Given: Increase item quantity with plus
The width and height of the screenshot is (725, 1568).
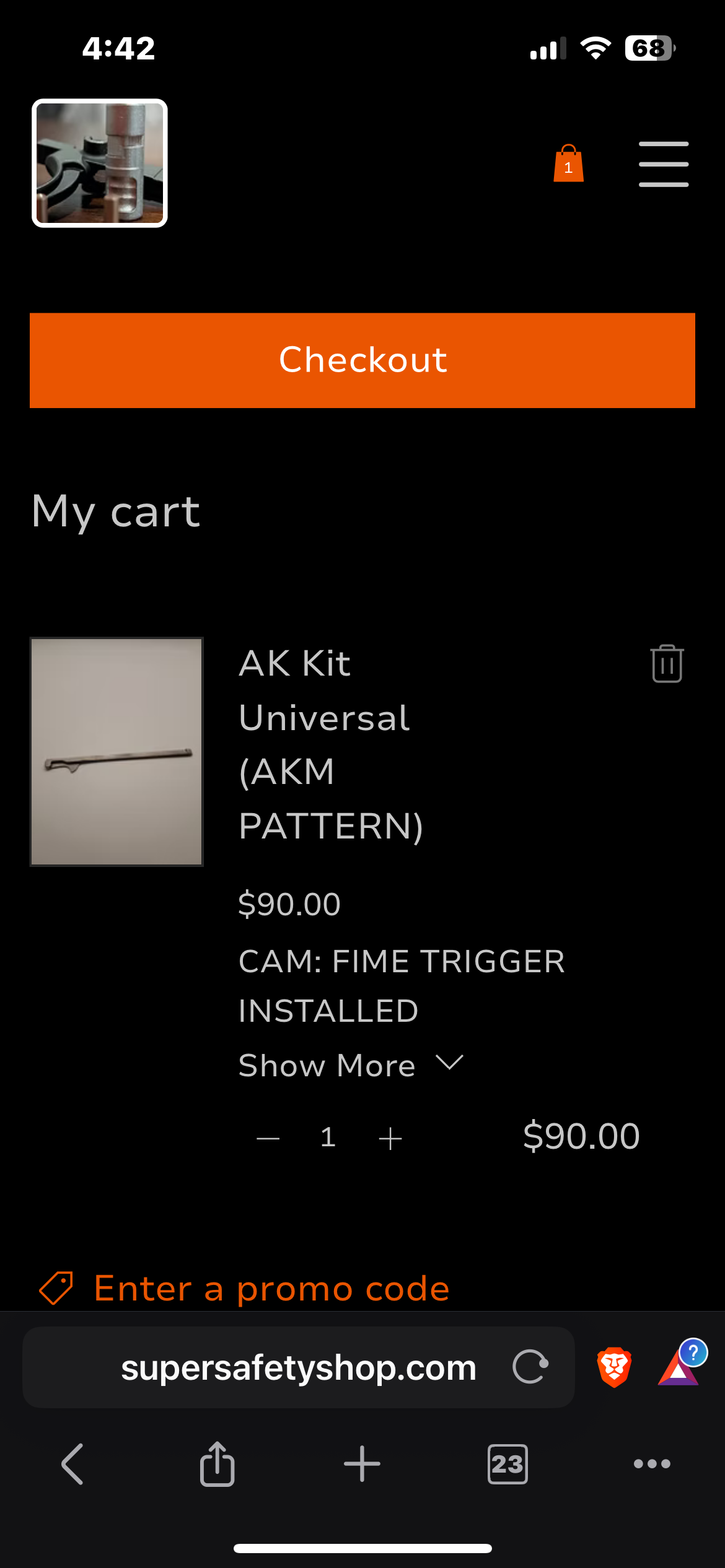Looking at the screenshot, I should click(x=390, y=1138).
